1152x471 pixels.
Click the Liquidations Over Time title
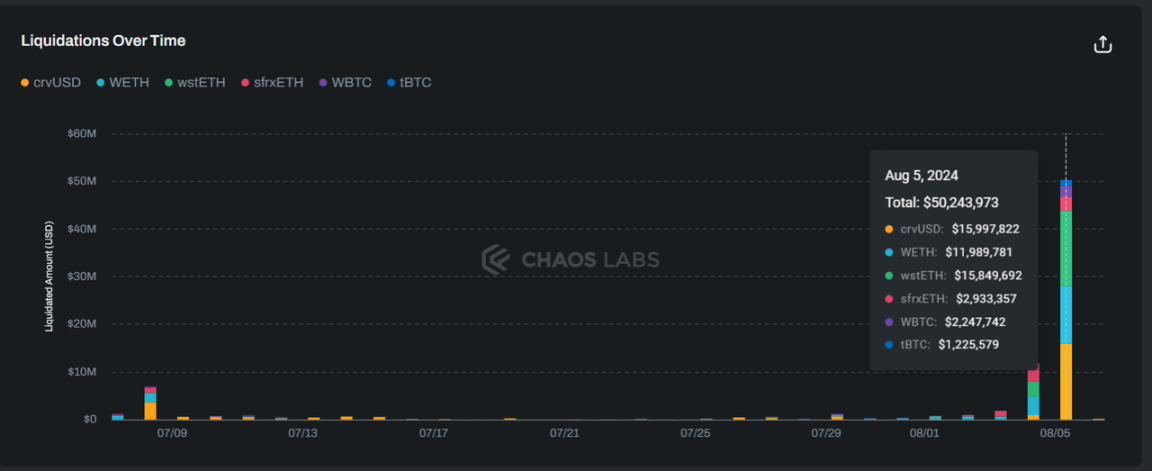pyautogui.click(x=103, y=41)
